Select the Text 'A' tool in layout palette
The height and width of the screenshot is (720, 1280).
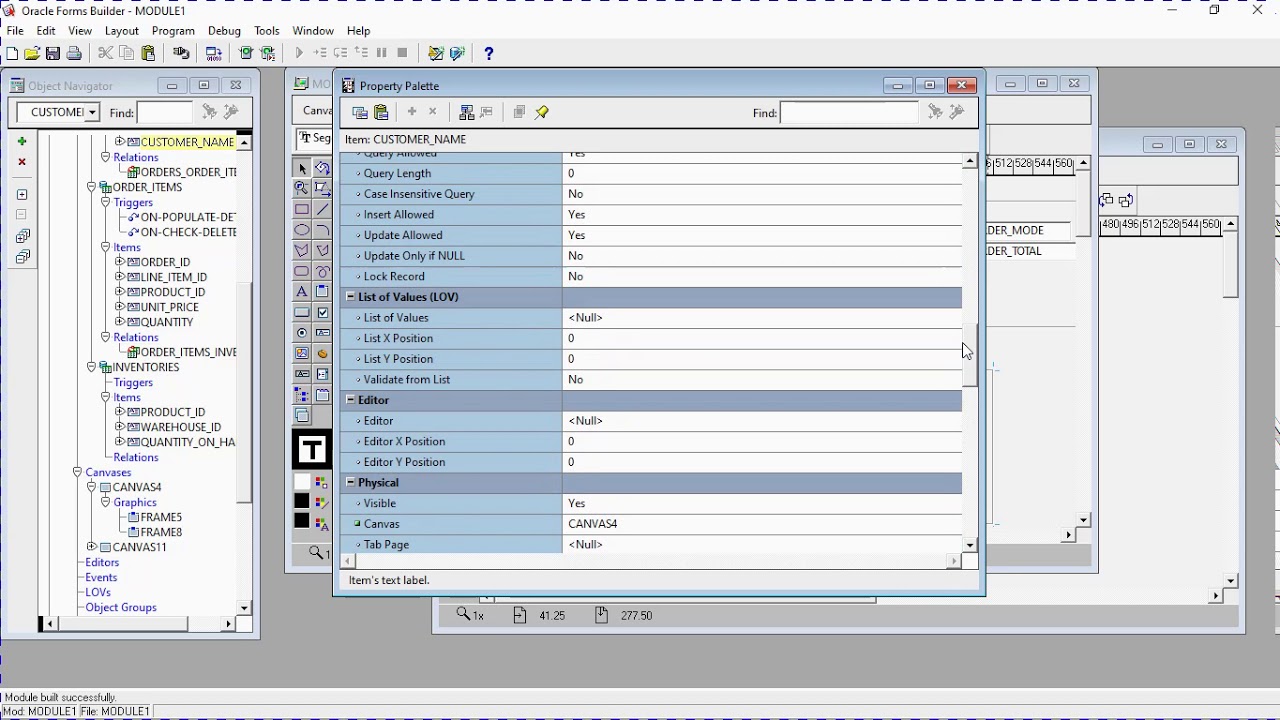tap(302, 291)
